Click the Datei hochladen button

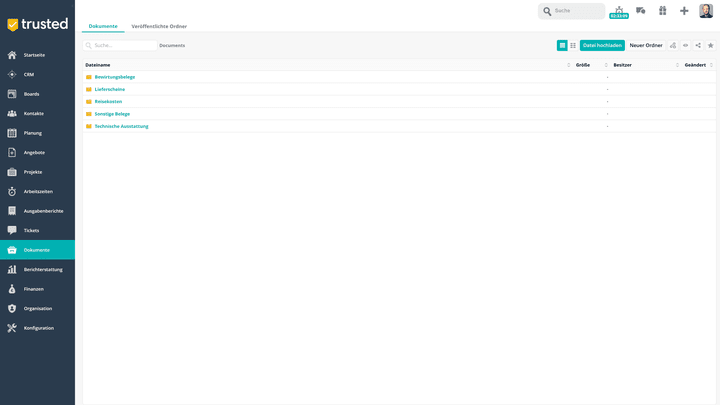pos(602,45)
